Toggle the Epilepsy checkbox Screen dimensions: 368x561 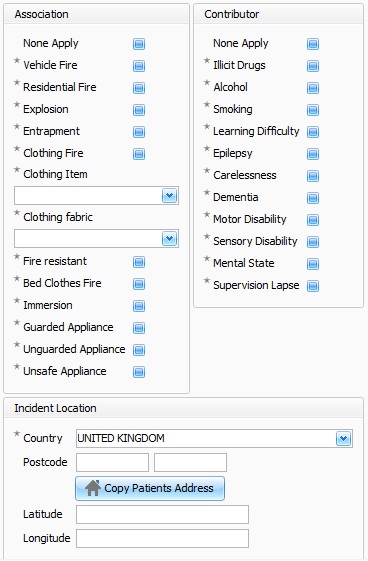[313, 154]
